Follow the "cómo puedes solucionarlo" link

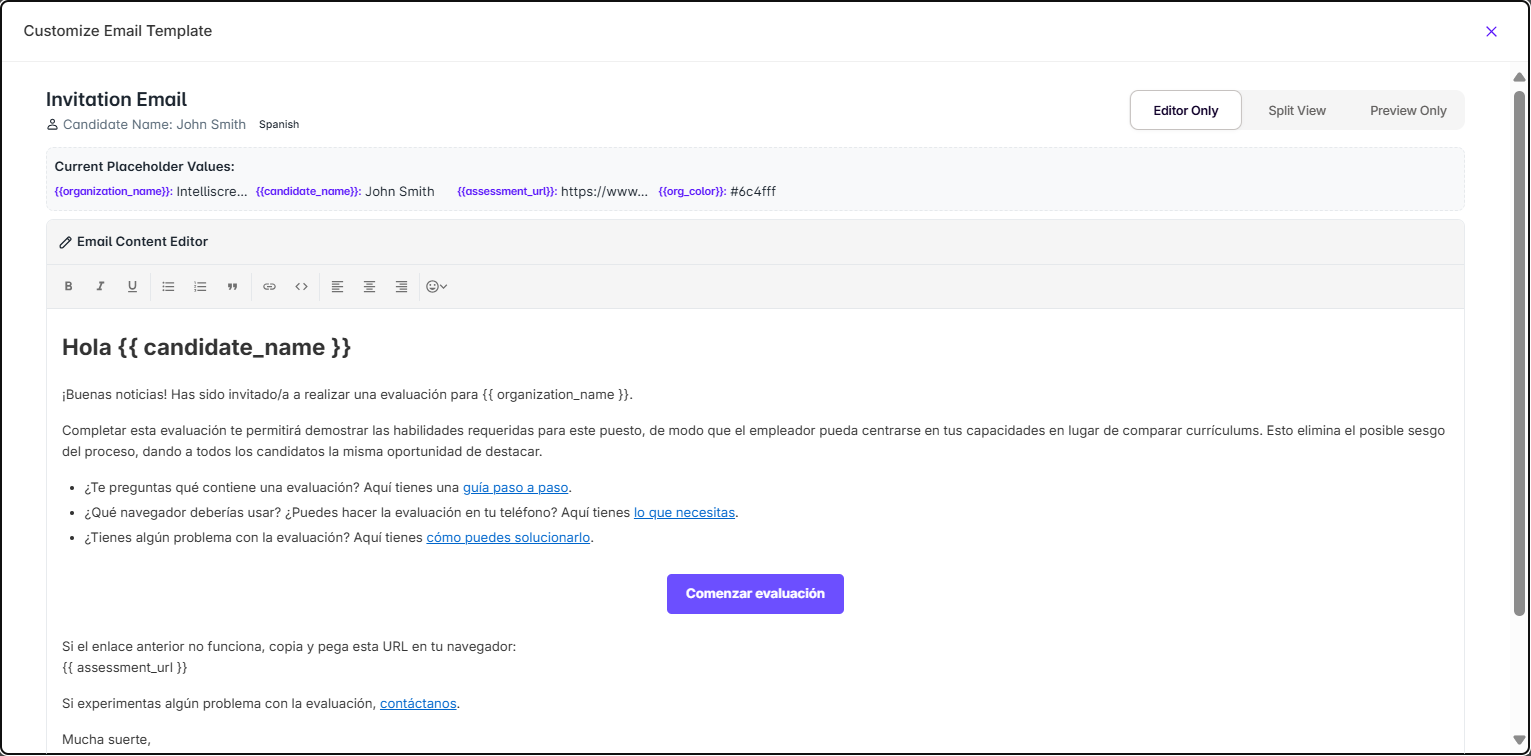point(508,538)
